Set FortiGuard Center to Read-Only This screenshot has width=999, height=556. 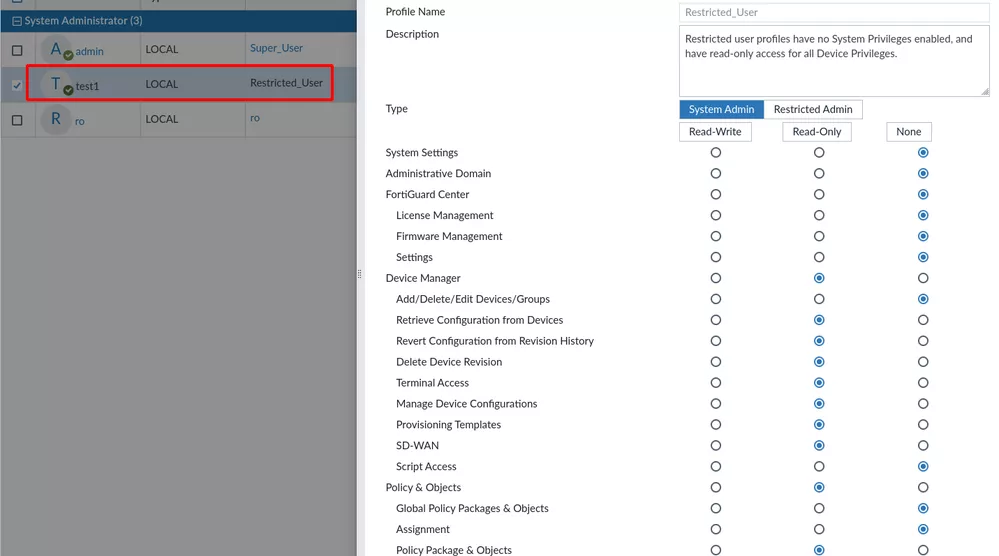point(819,194)
